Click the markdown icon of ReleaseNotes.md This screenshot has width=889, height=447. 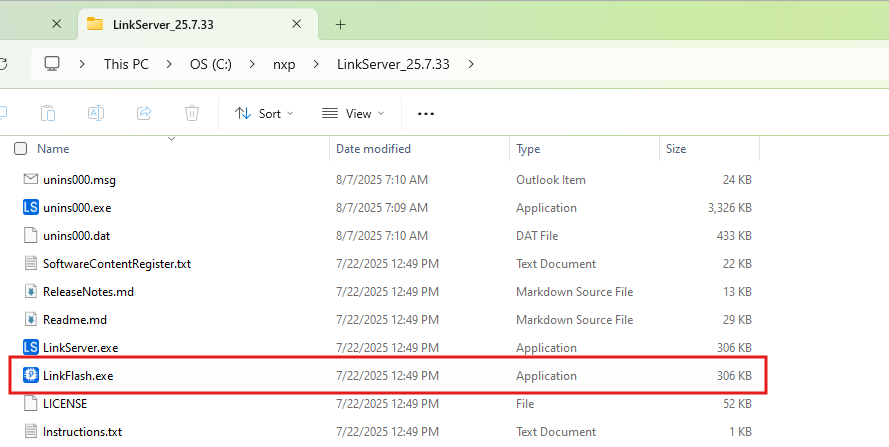coord(31,291)
